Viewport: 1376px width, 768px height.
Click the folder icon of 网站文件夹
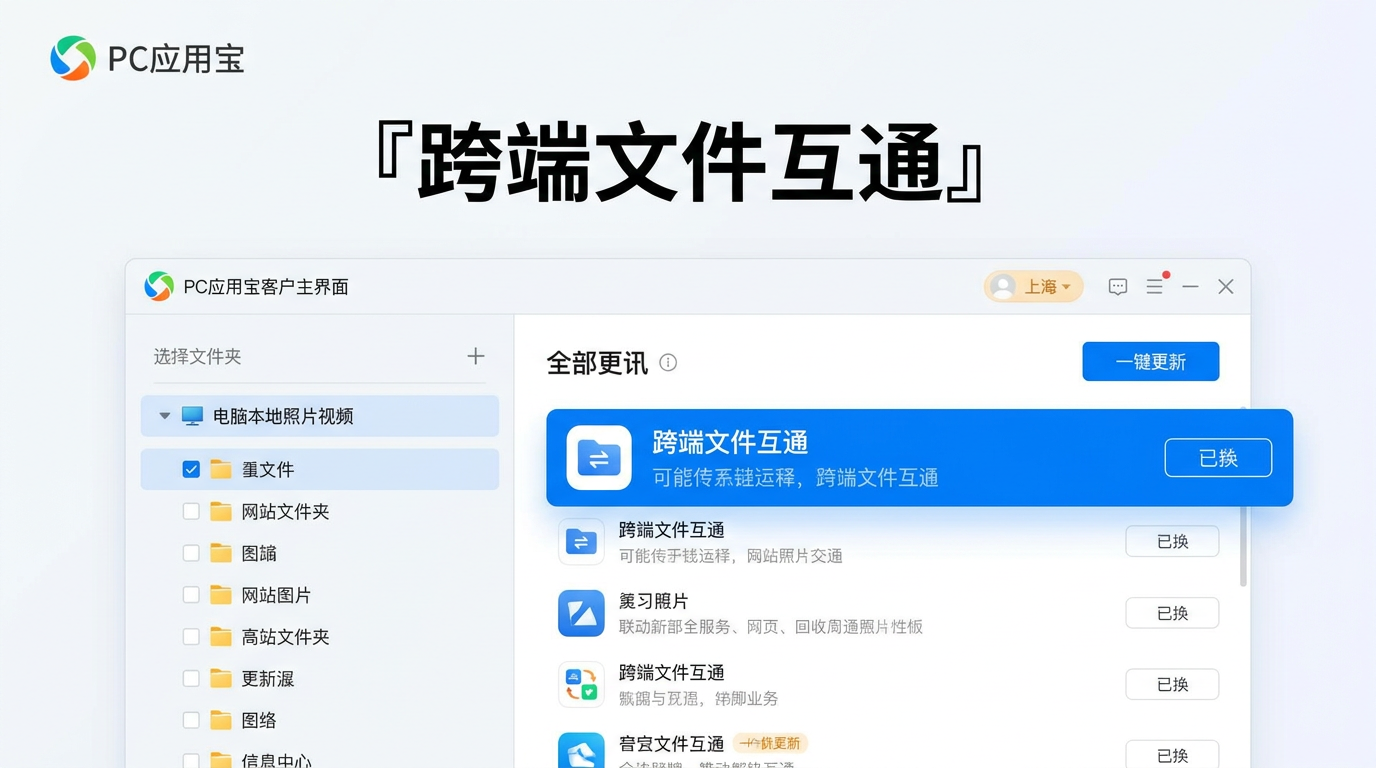pyautogui.click(x=221, y=511)
